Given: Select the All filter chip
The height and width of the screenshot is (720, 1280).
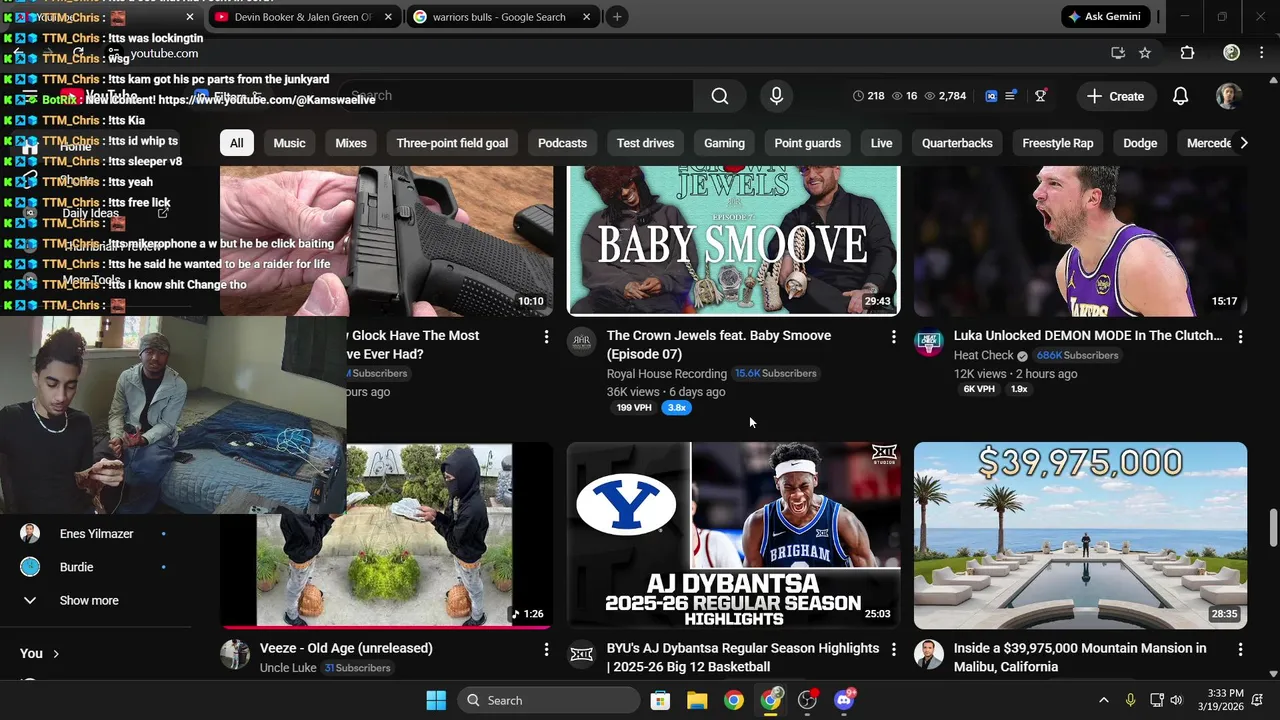Looking at the screenshot, I should [236, 143].
